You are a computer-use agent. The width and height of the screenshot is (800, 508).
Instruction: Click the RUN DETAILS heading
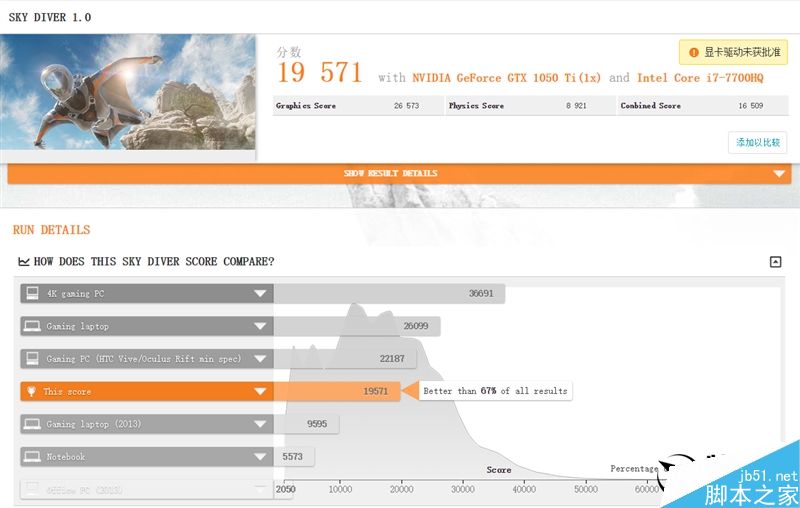click(x=52, y=230)
